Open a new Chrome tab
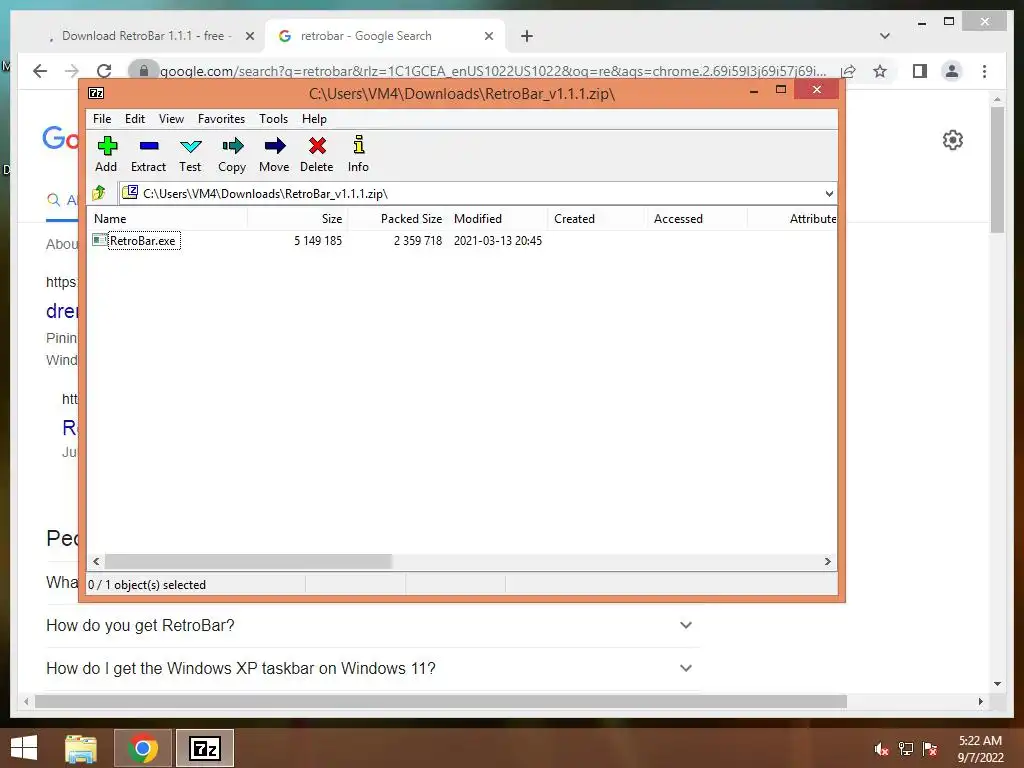Image resolution: width=1024 pixels, height=768 pixels. tap(527, 36)
